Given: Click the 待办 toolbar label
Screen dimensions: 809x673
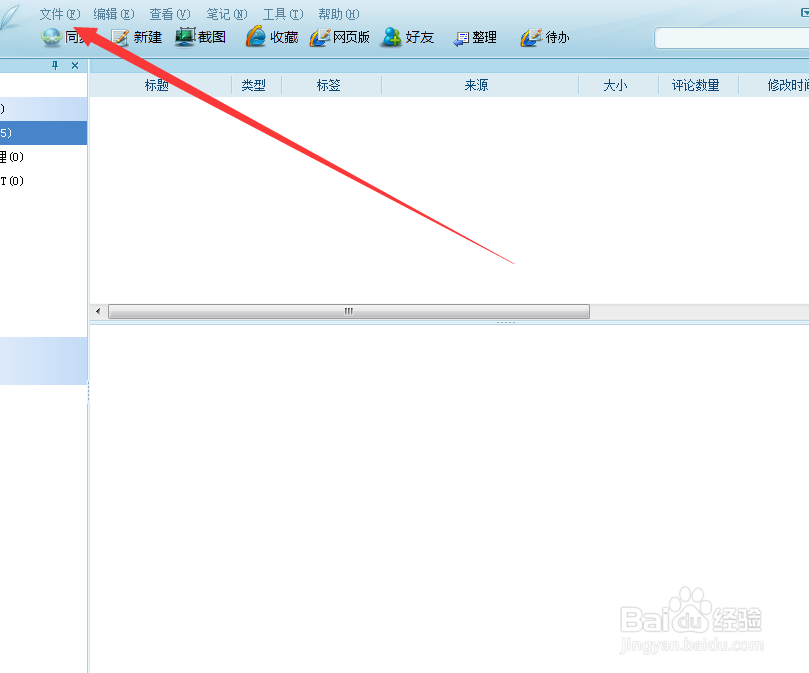Looking at the screenshot, I should (557, 37).
